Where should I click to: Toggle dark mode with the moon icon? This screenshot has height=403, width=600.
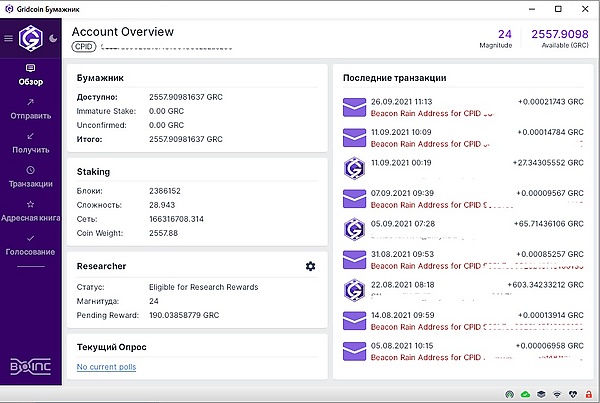click(53, 38)
